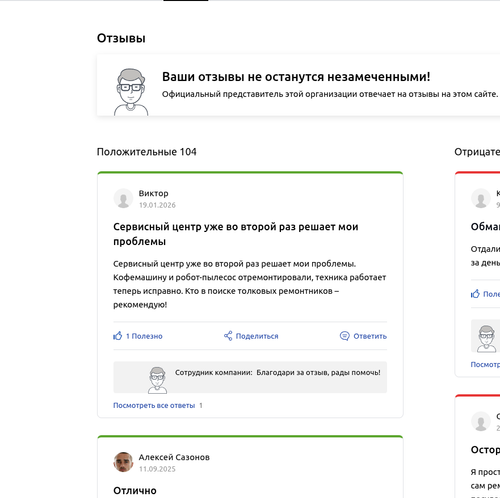Screen dimensions: 500x498
Task: Click the user avatar in the first negative review
Action: point(481,198)
